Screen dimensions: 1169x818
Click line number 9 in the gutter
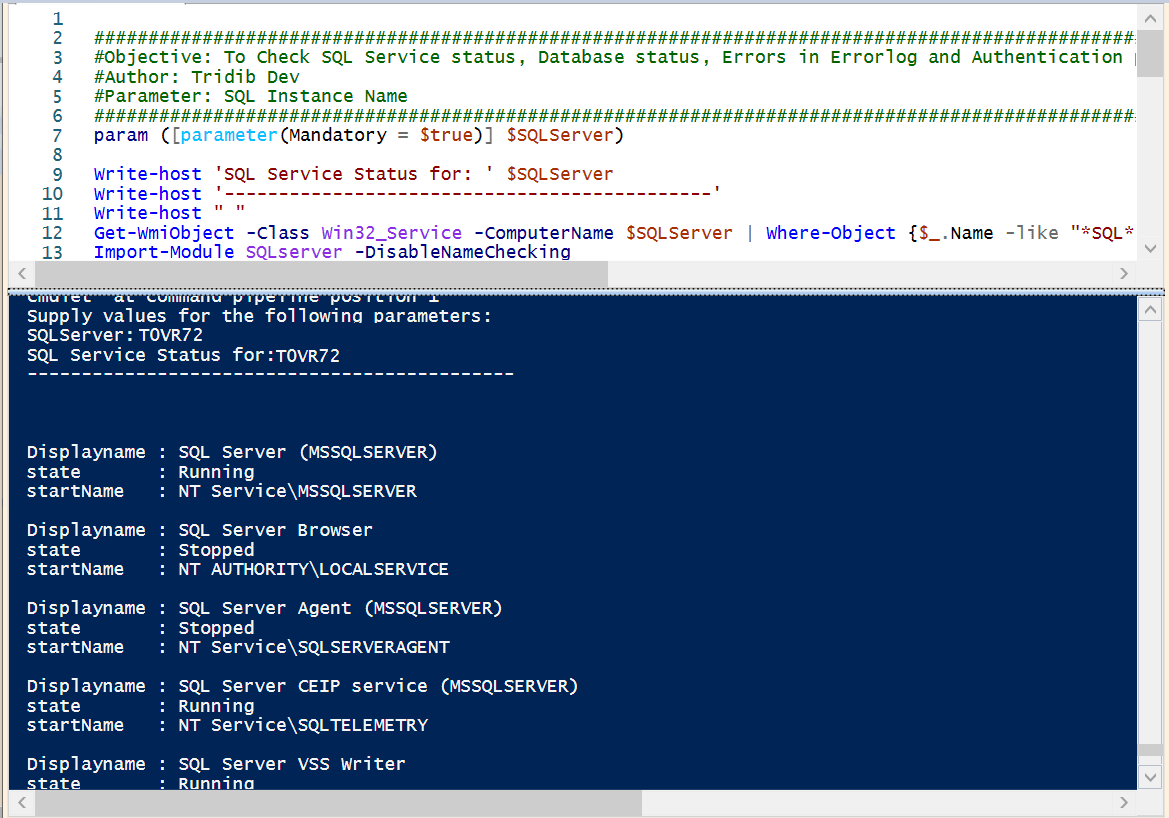(x=57, y=173)
